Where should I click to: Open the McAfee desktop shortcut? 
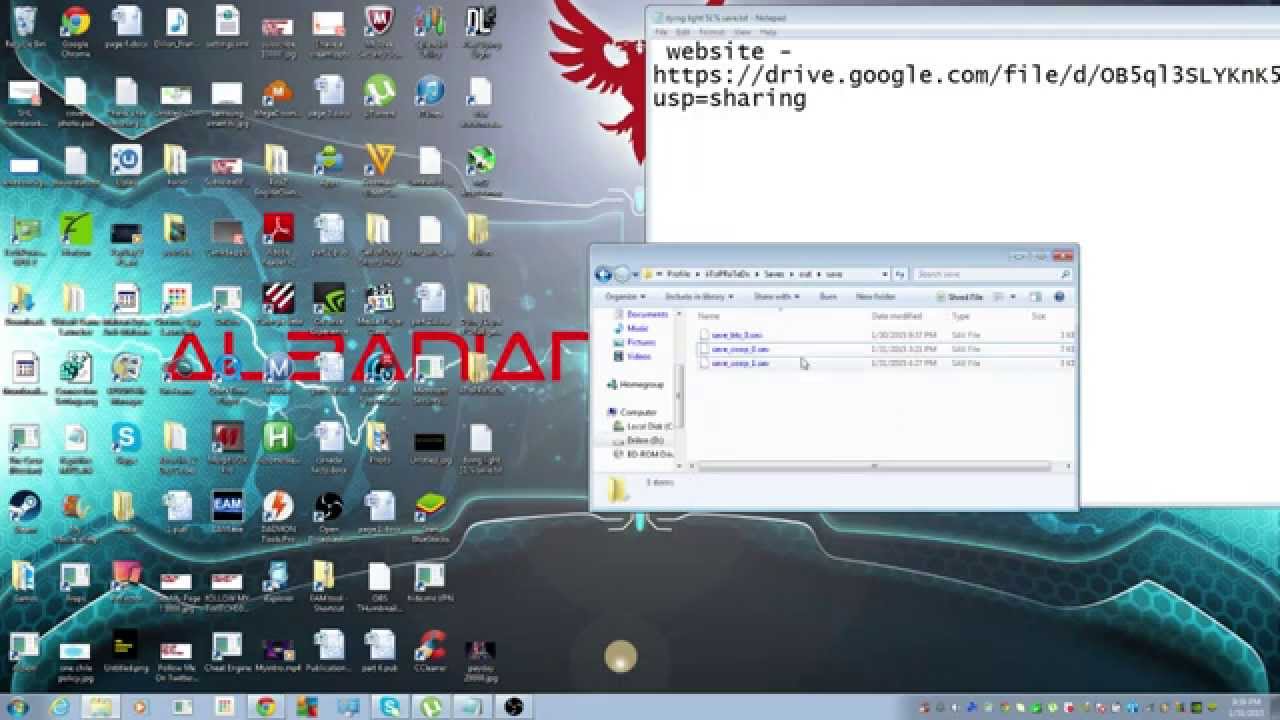point(379,30)
